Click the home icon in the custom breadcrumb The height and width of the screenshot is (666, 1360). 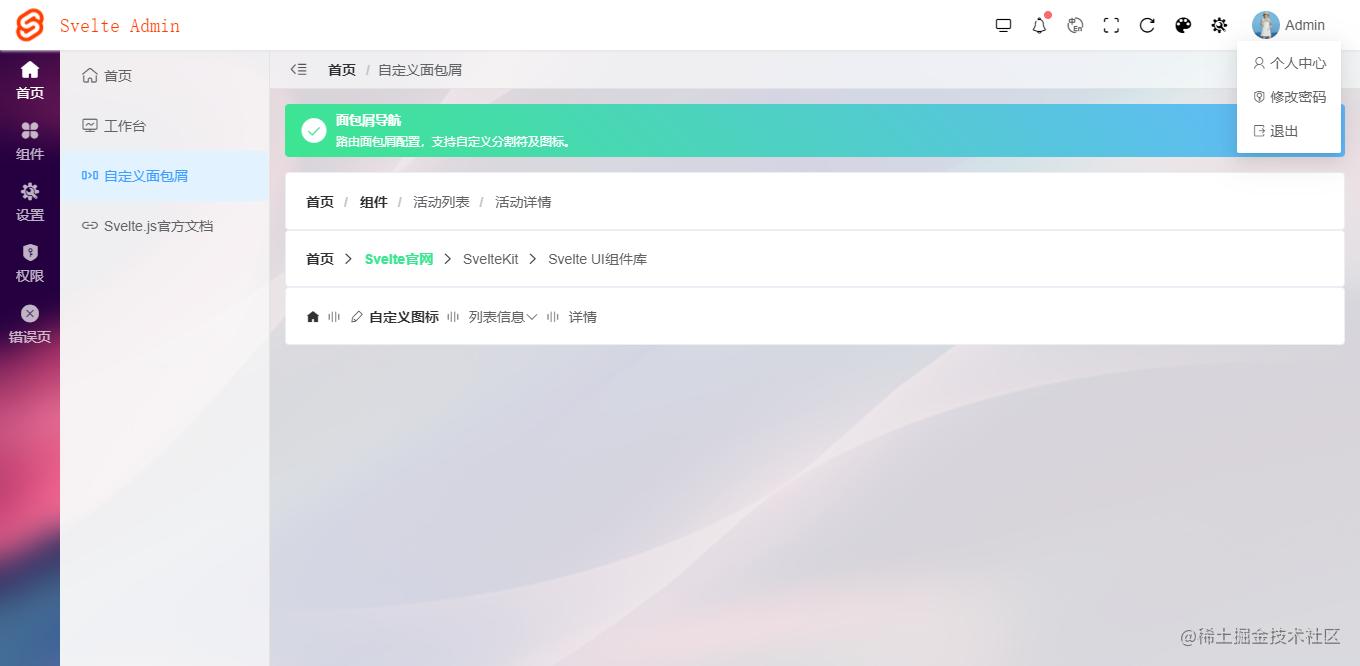312,316
